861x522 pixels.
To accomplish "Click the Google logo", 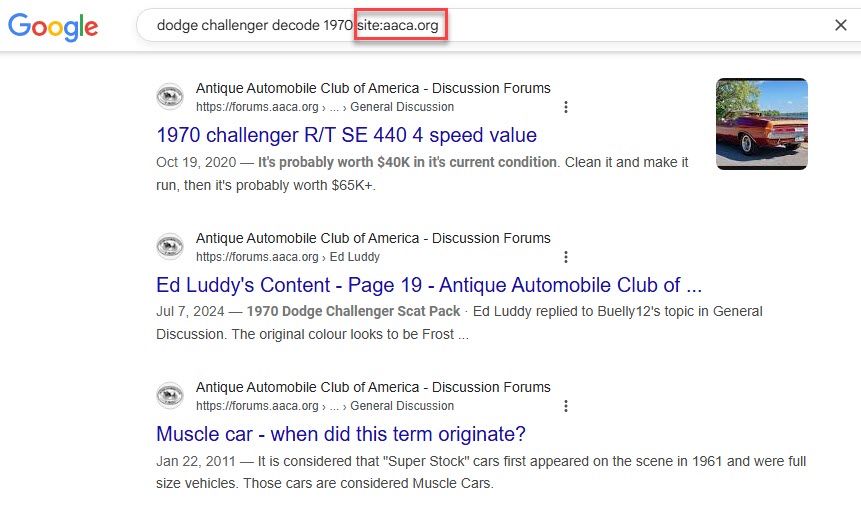I will click(53, 26).
